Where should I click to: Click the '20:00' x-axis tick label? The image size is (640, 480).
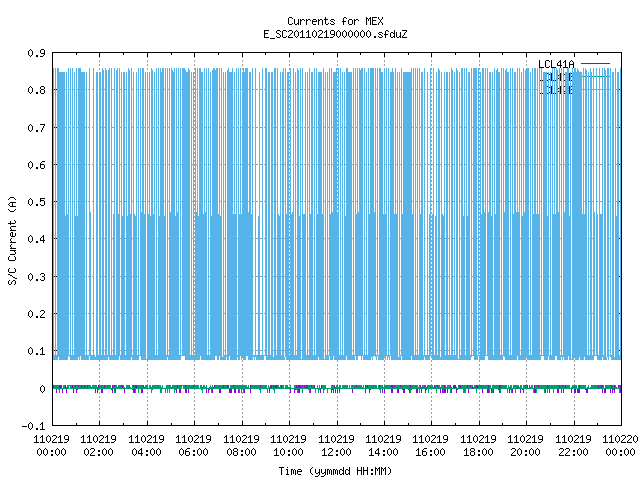click(x=525, y=452)
